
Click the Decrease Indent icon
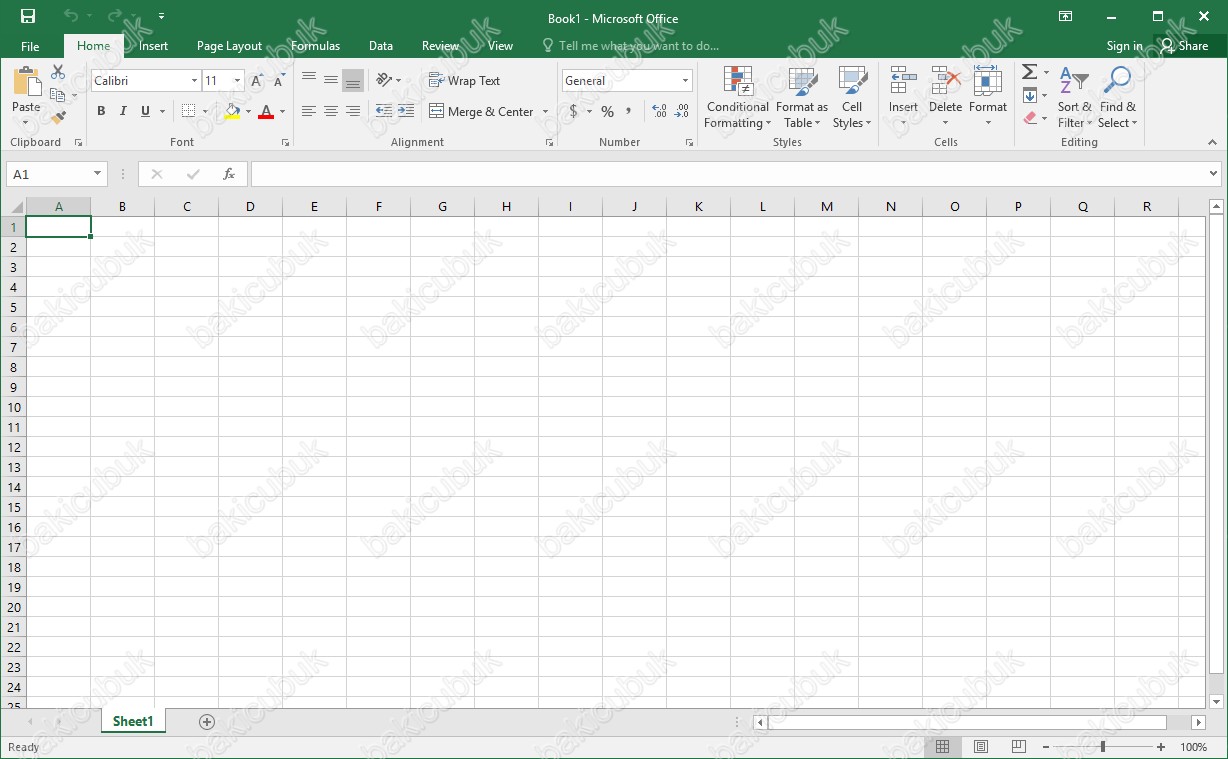[384, 111]
